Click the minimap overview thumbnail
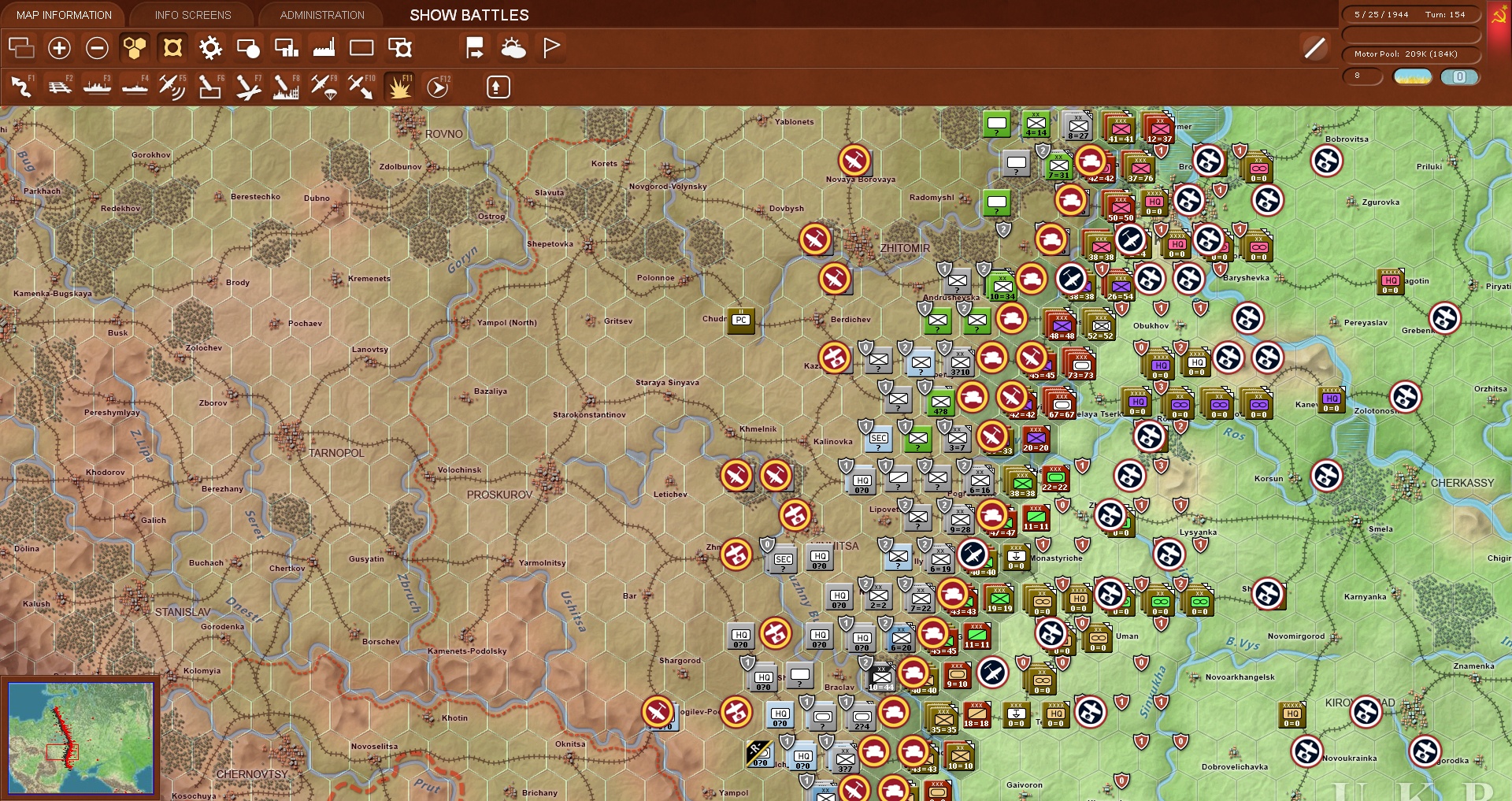1512x801 pixels. click(80, 738)
